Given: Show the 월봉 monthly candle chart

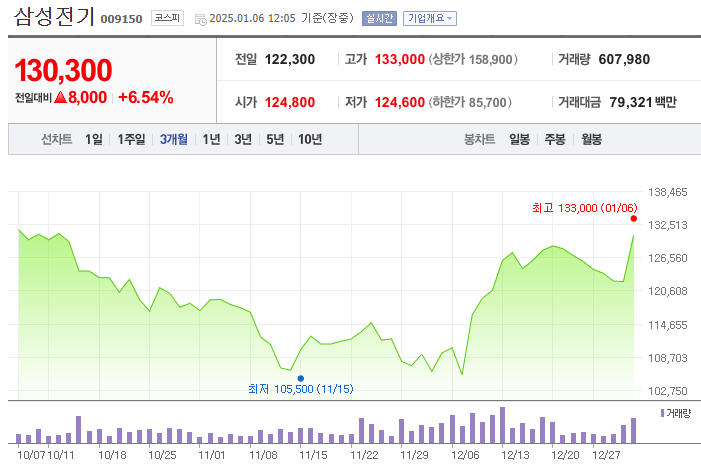Looking at the screenshot, I should (x=591, y=139).
